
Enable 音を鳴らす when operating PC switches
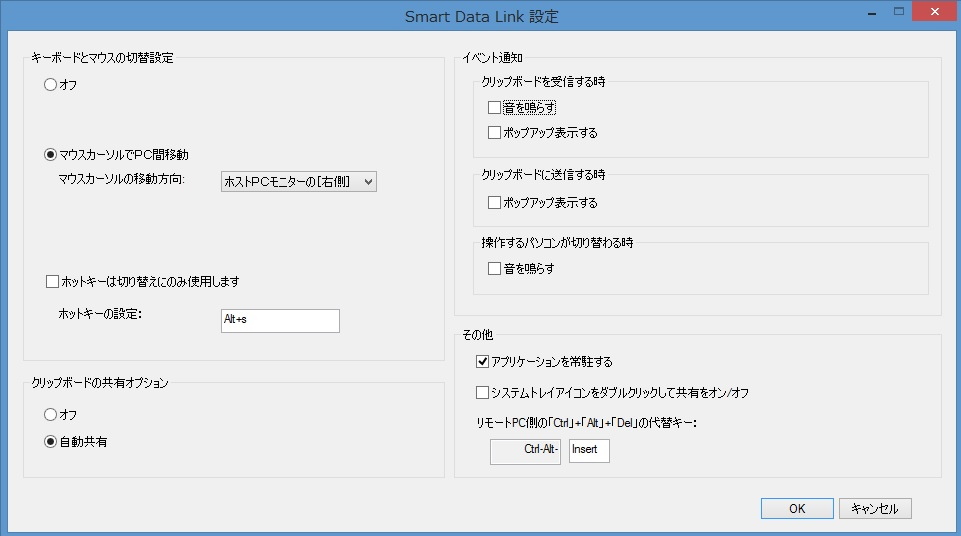[x=494, y=268]
